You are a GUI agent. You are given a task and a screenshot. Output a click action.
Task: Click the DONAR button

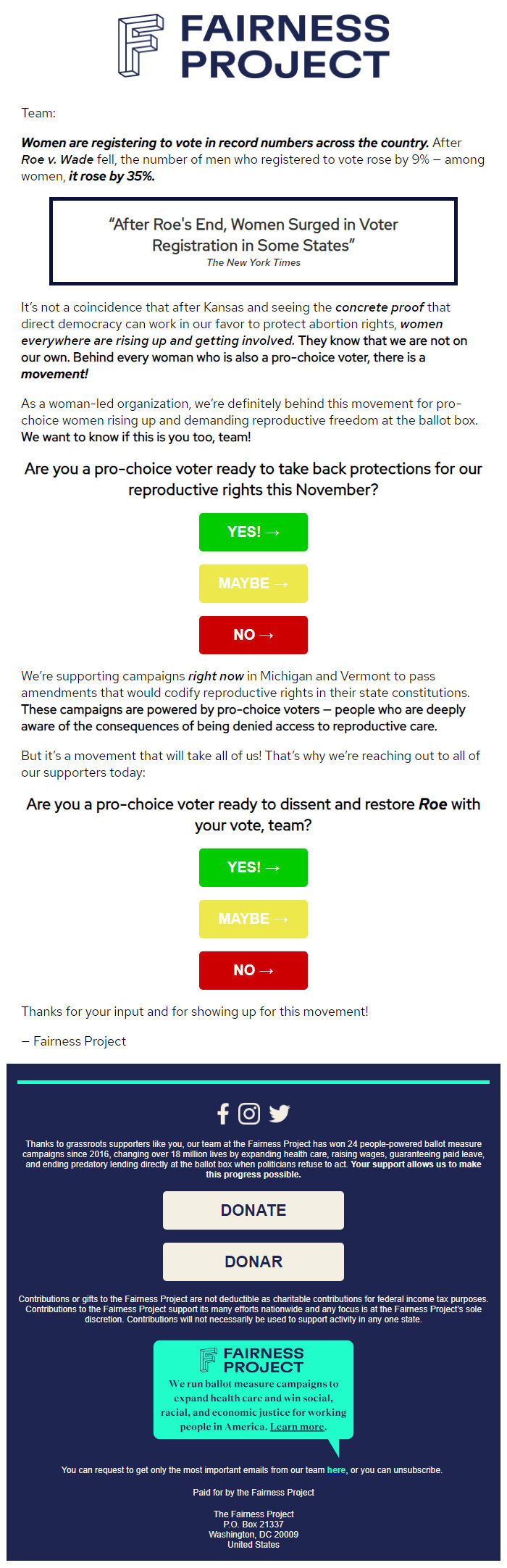[x=253, y=1262]
